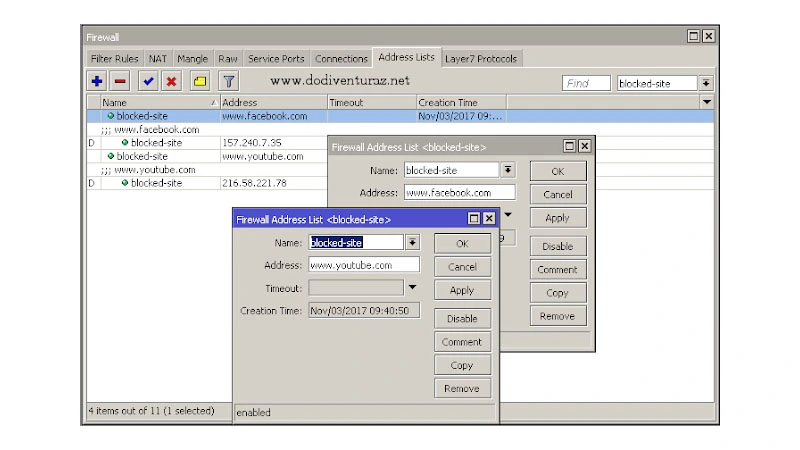
Task: Select the 216.58.221.78 address row
Action: tap(254, 183)
